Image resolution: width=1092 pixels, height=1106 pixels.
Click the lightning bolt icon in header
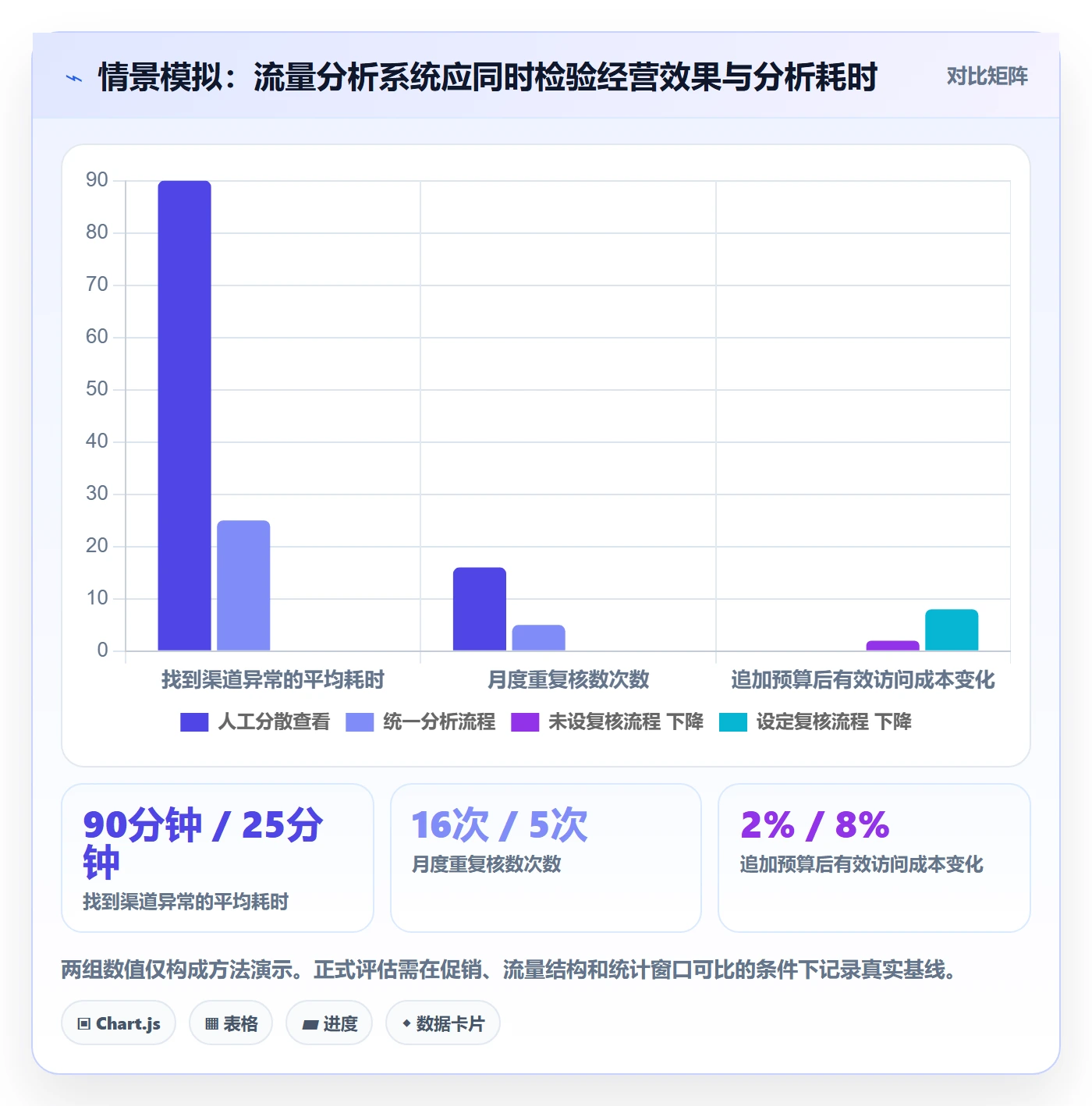coord(74,78)
